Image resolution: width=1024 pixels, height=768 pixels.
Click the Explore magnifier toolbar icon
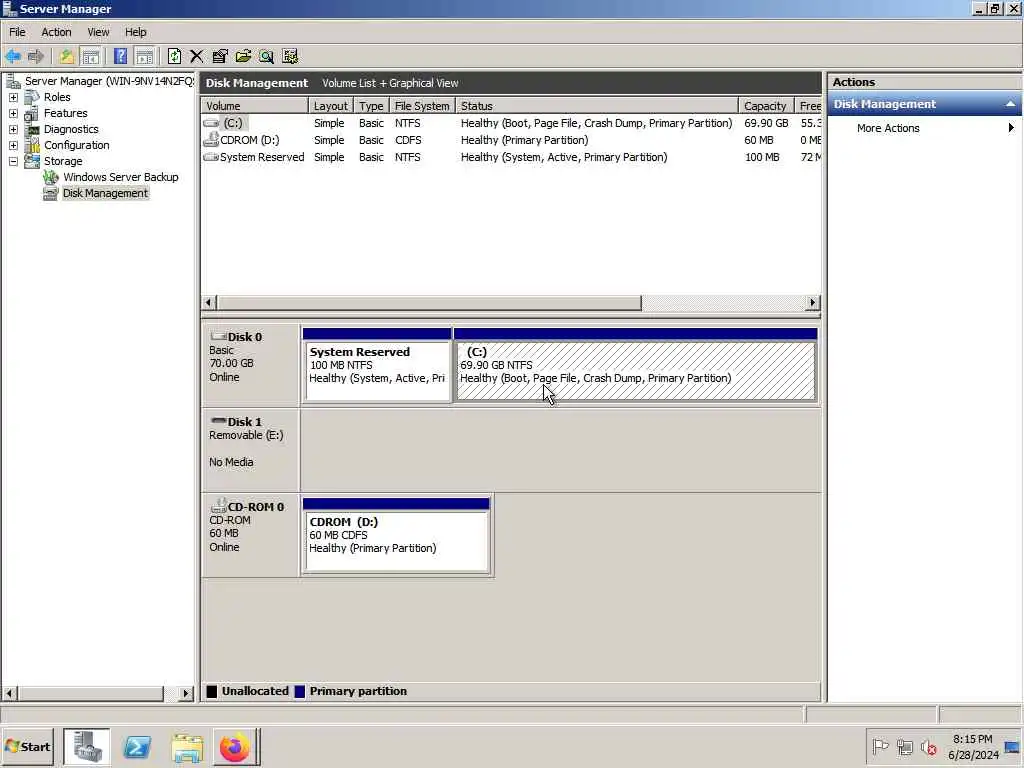tap(266, 56)
